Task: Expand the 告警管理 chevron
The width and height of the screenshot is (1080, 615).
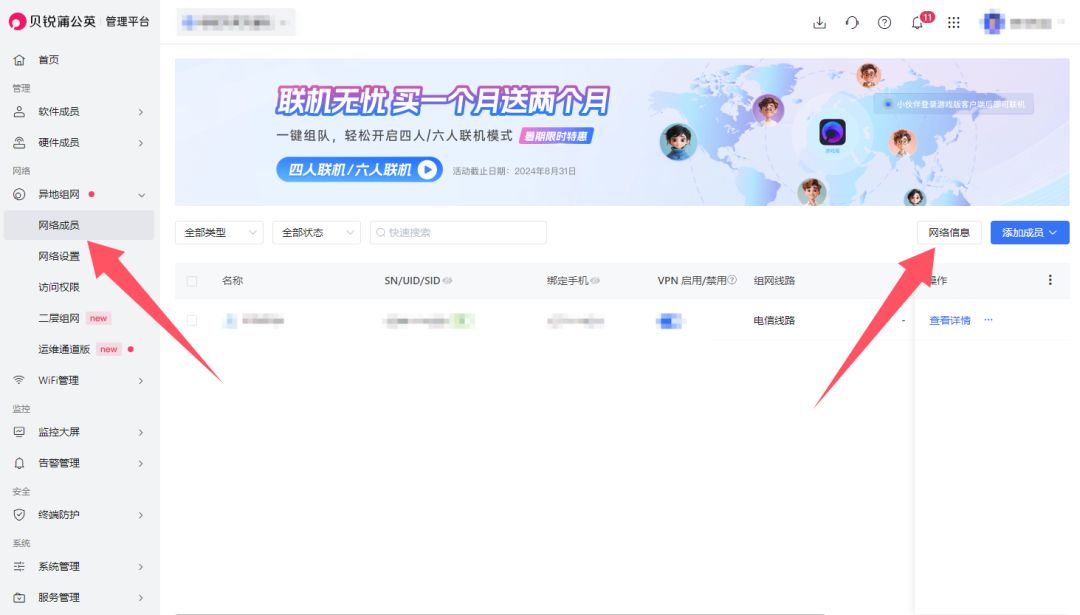Action: click(x=141, y=463)
